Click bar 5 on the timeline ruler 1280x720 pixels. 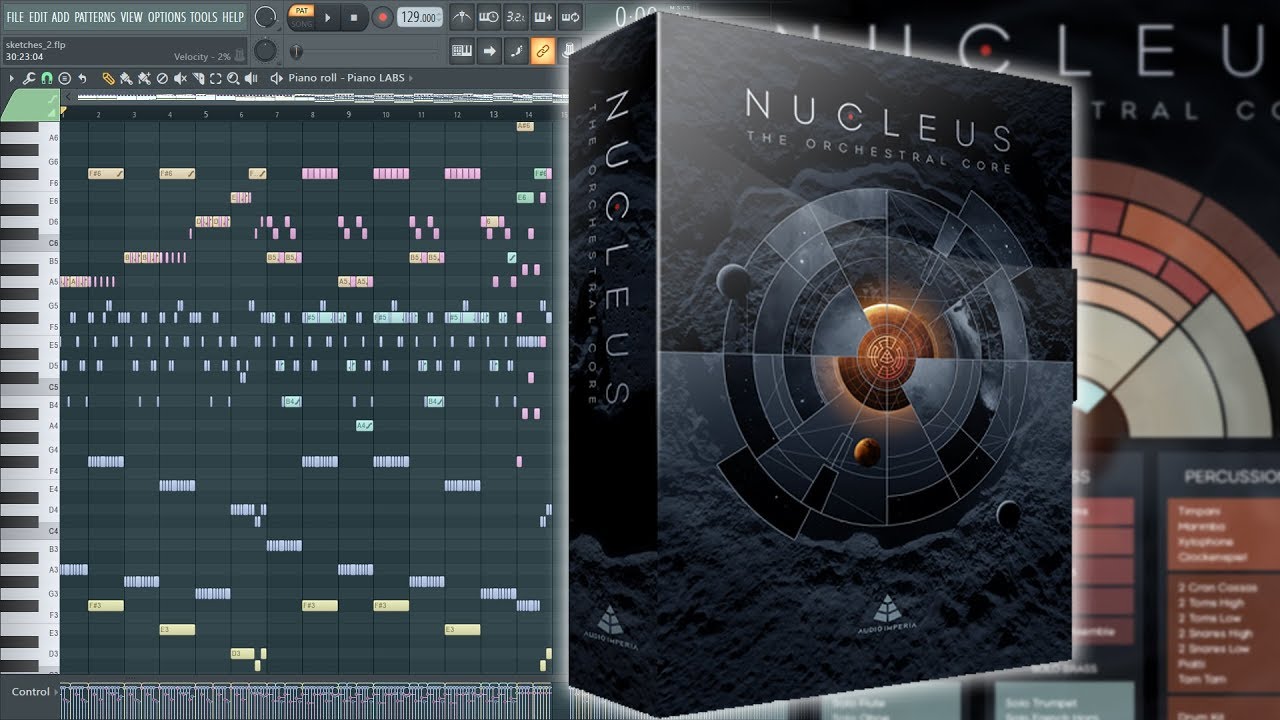tap(206, 115)
